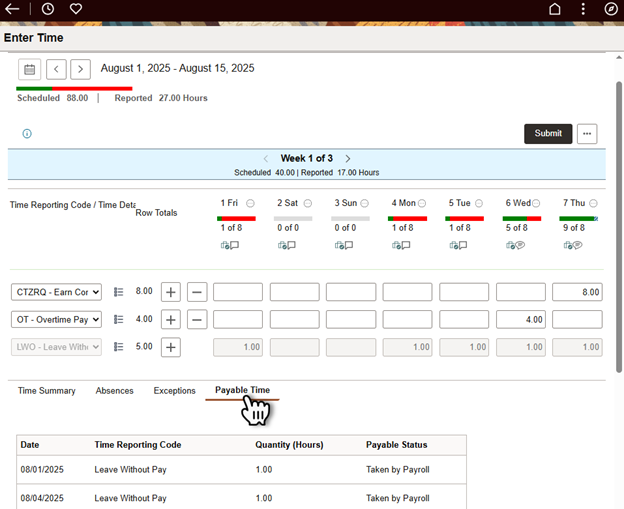Image resolution: width=624 pixels, height=509 pixels.
Task: Open comment bubble icon under 7 Thu
Action: (x=577, y=245)
